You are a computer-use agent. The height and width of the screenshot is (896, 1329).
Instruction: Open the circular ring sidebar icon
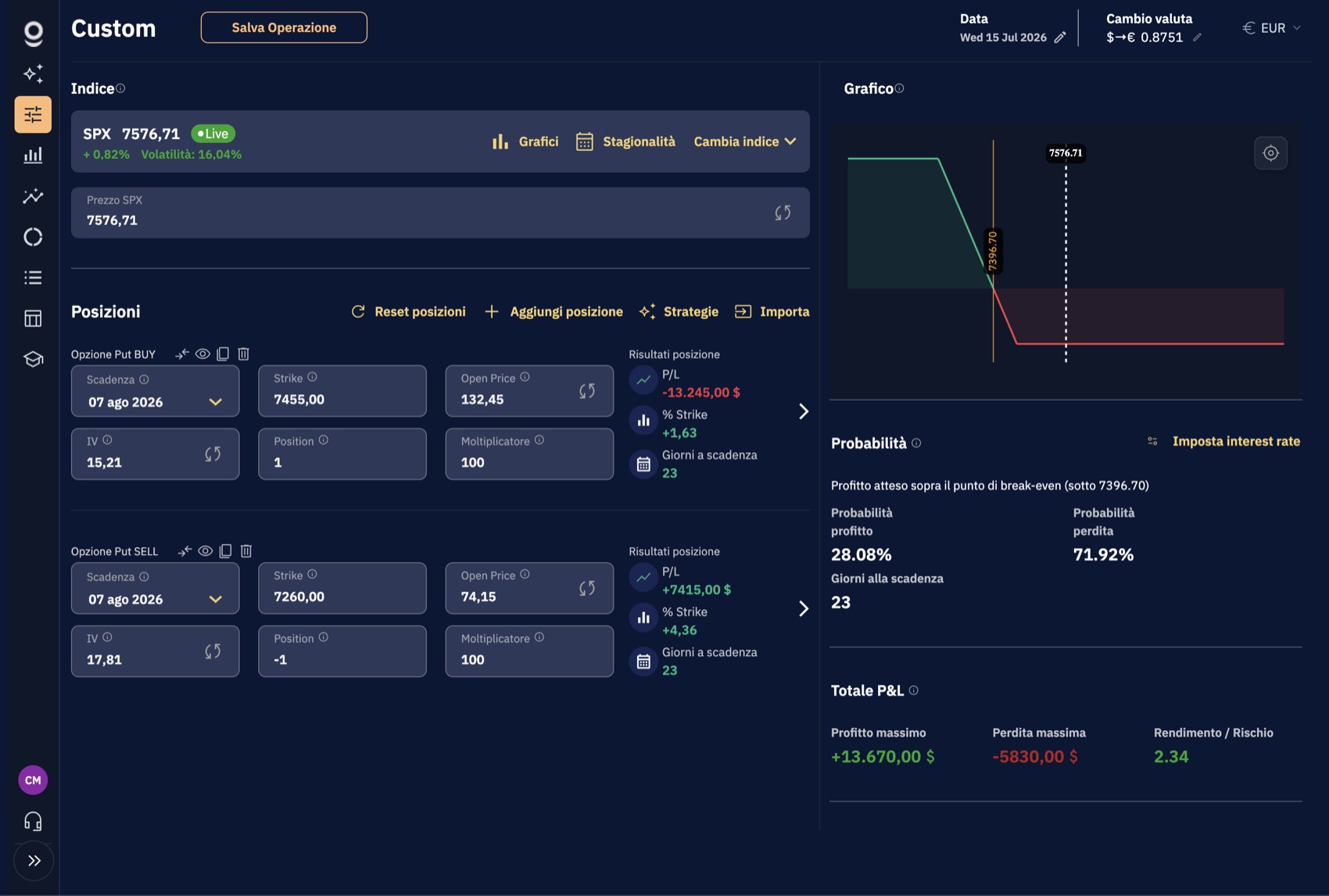pyautogui.click(x=33, y=237)
